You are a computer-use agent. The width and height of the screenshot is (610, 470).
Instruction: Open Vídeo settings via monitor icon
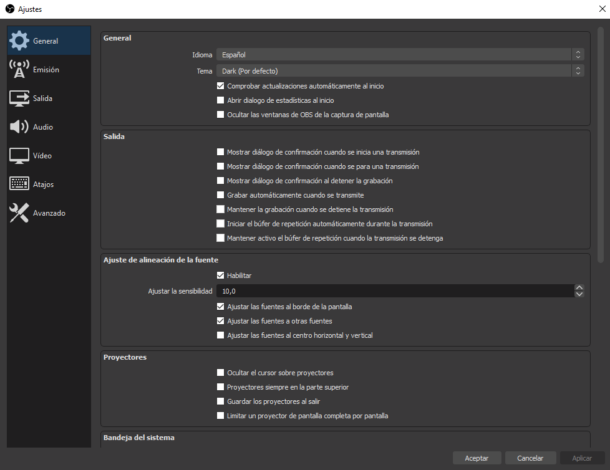click(19, 155)
